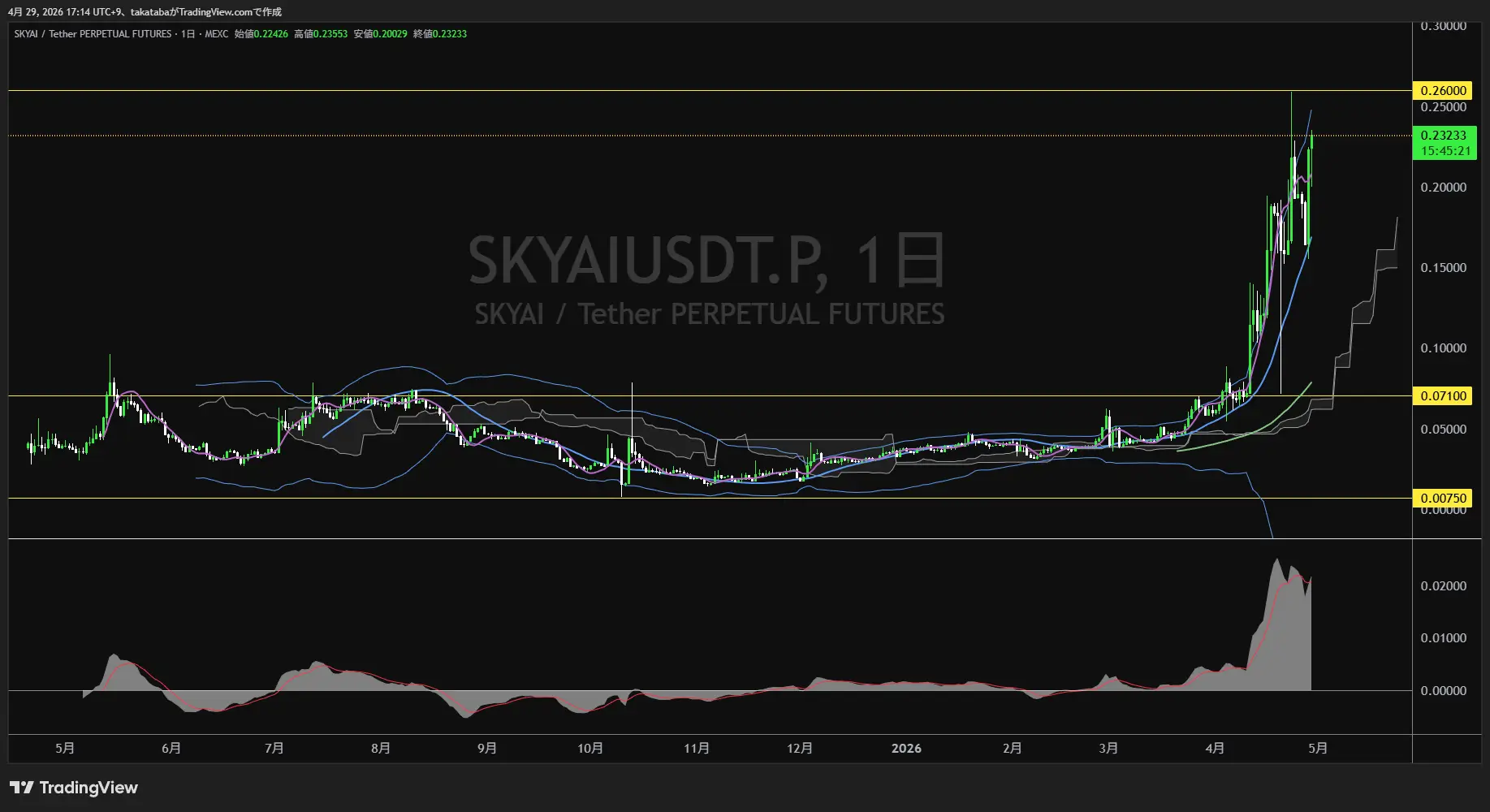Image resolution: width=1490 pixels, height=812 pixels.
Task: Click the 8月 marker on the time axis
Action: 381,749
